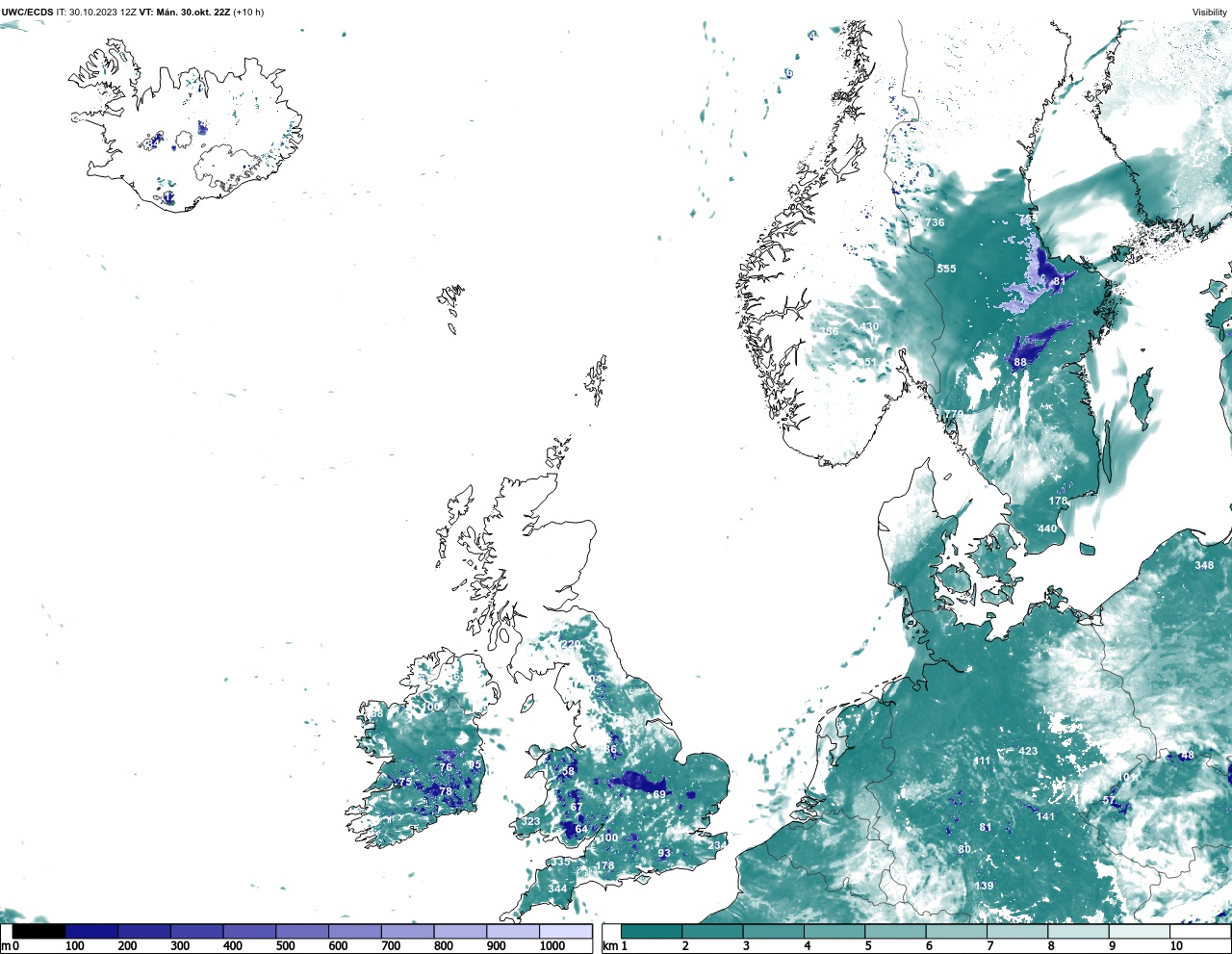Click the 57 value on the blue patch
1232x954 pixels.
pyautogui.click(x=1109, y=801)
